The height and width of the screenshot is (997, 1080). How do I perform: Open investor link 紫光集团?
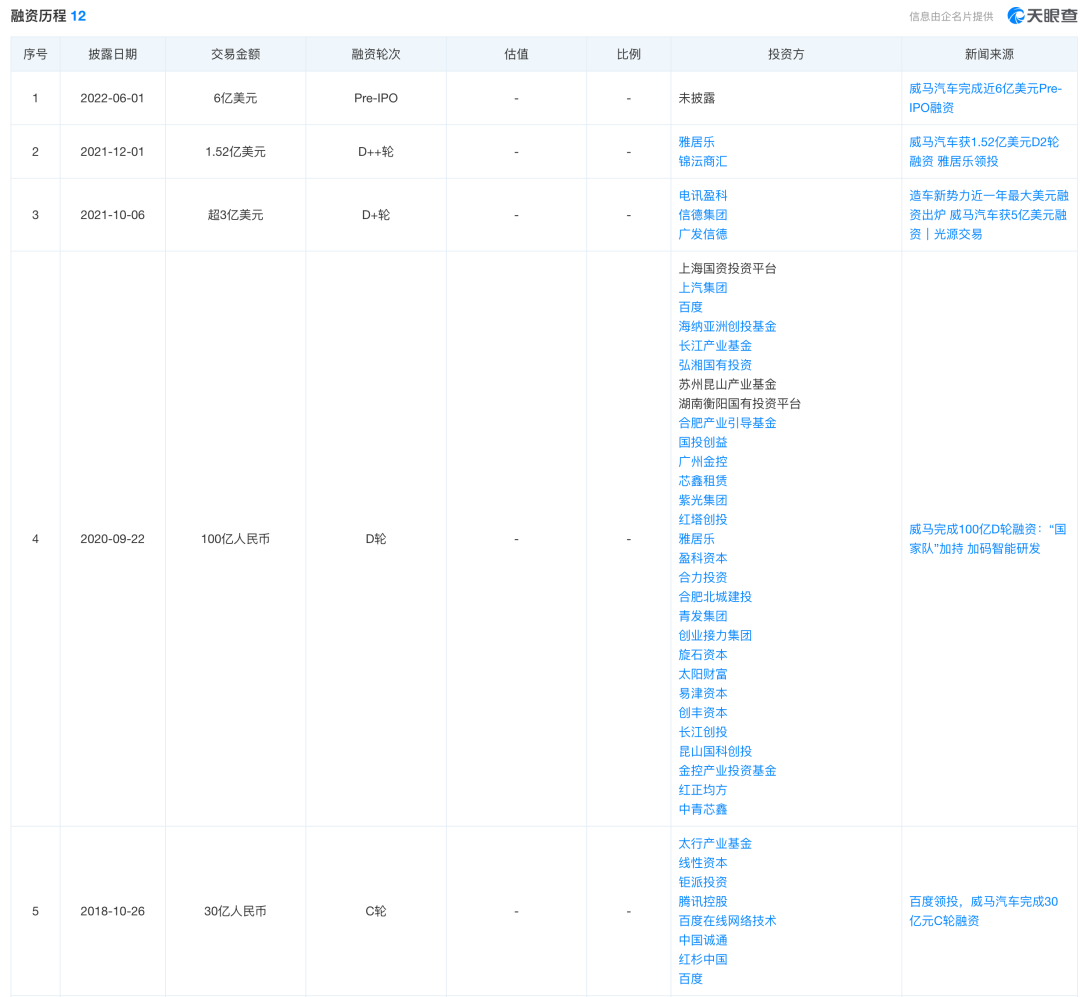click(x=703, y=500)
